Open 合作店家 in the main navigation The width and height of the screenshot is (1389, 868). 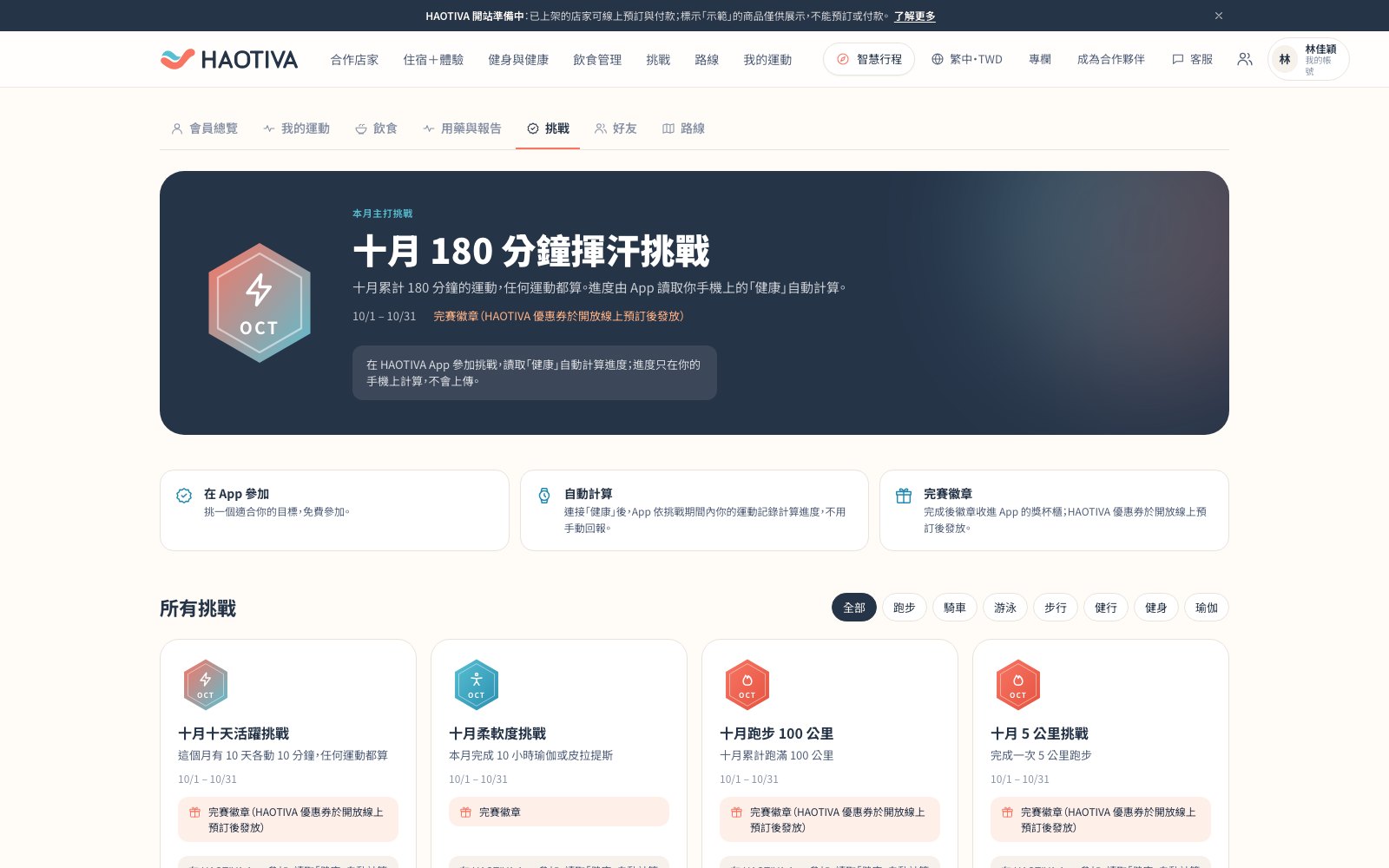[x=354, y=59]
